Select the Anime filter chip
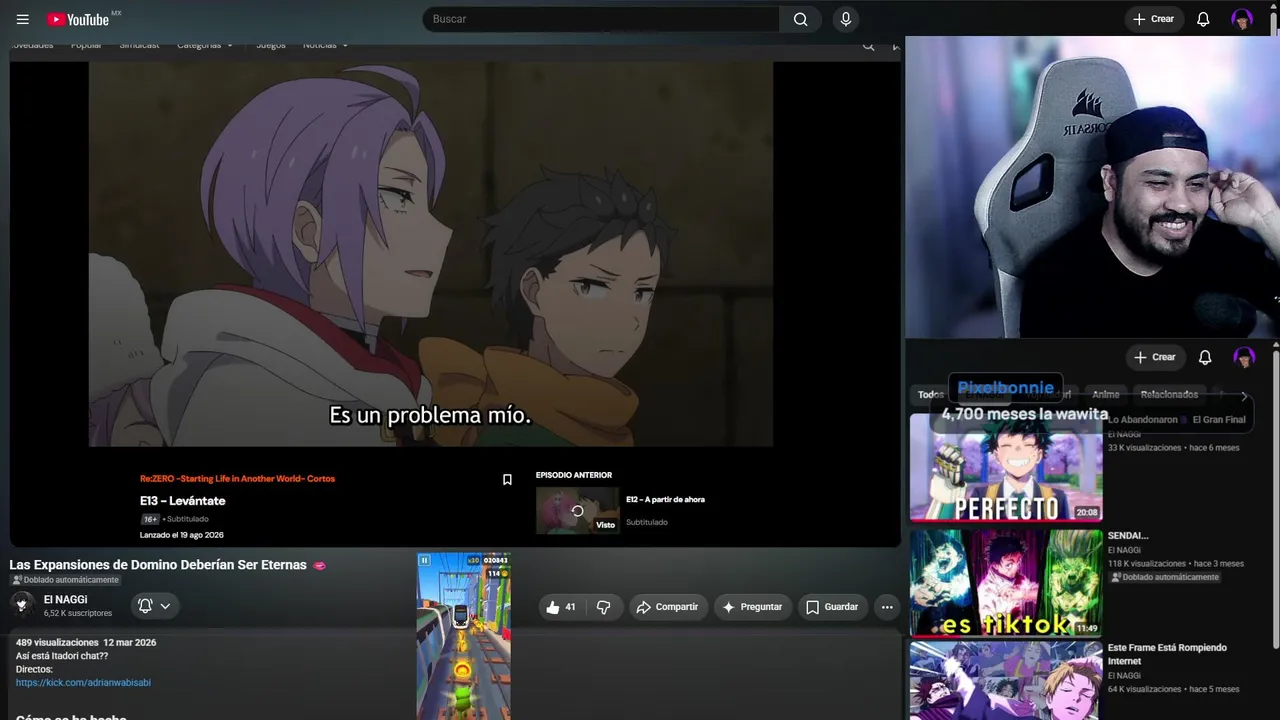This screenshot has height=720, width=1280. click(x=1106, y=395)
